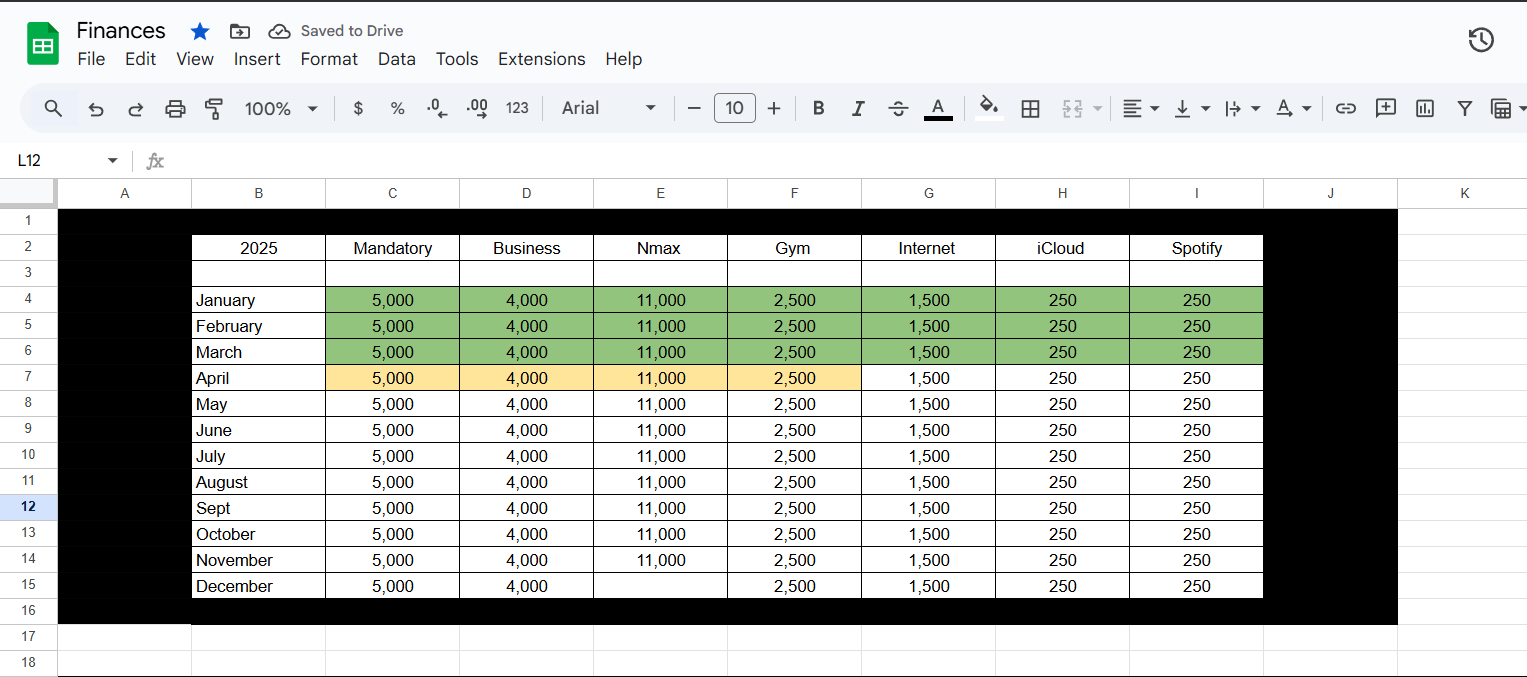
Task: Open the File menu
Action: [x=91, y=59]
